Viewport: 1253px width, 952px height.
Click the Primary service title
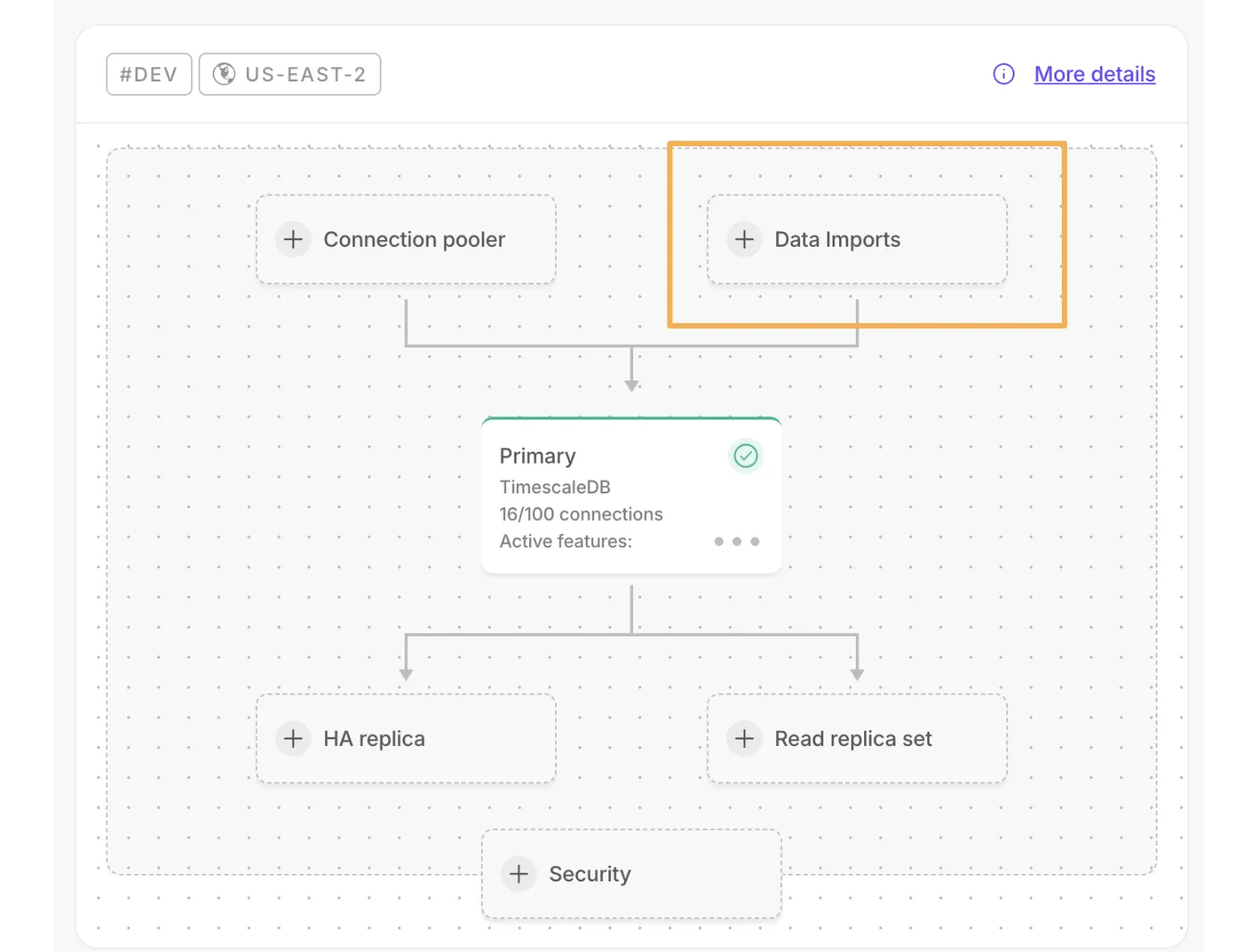[x=538, y=456]
